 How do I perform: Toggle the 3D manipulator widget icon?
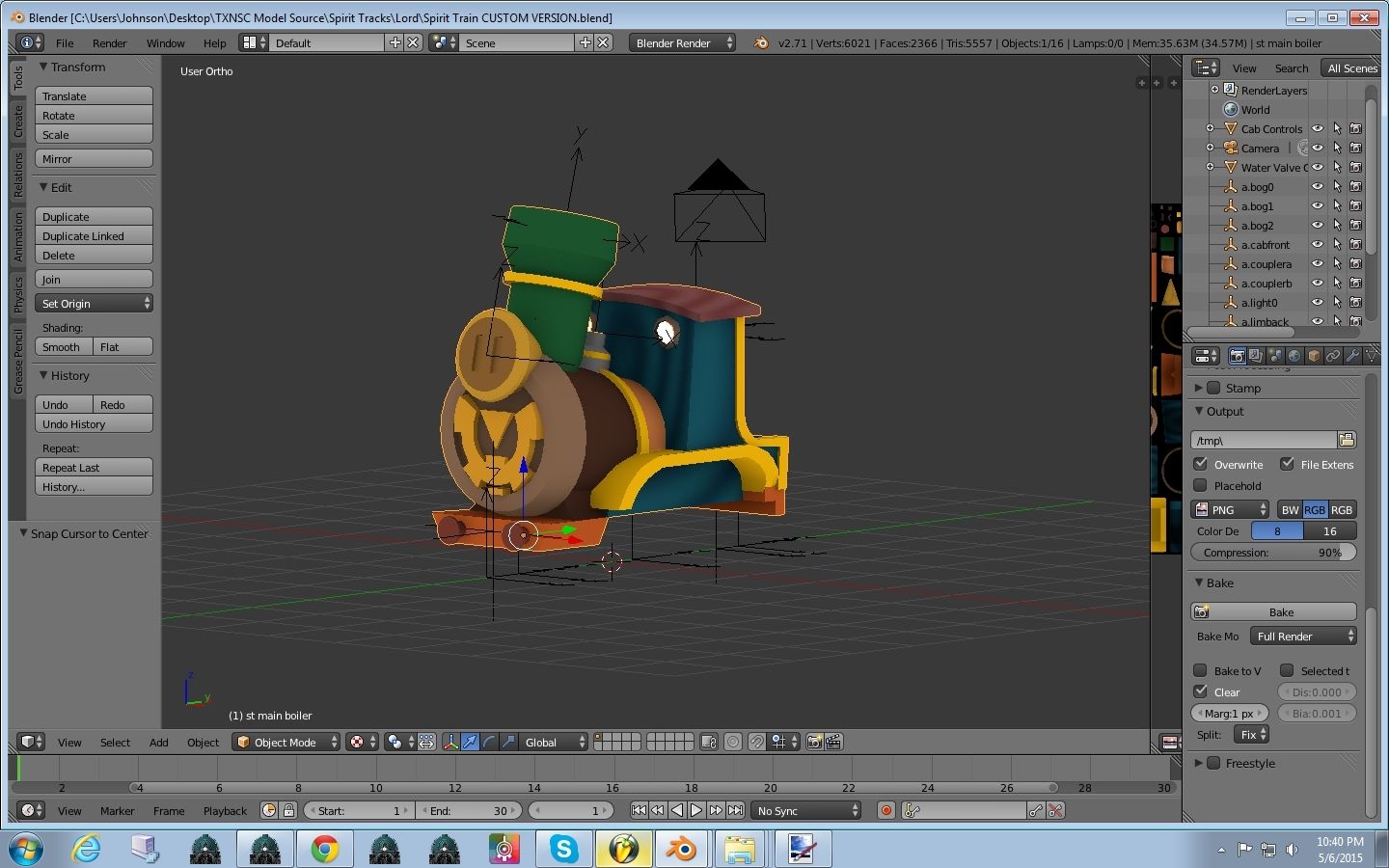pos(450,742)
